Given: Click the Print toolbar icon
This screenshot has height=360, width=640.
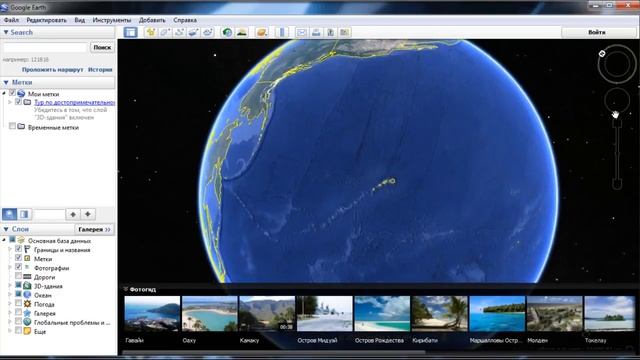Looking at the screenshot, I should (316, 32).
